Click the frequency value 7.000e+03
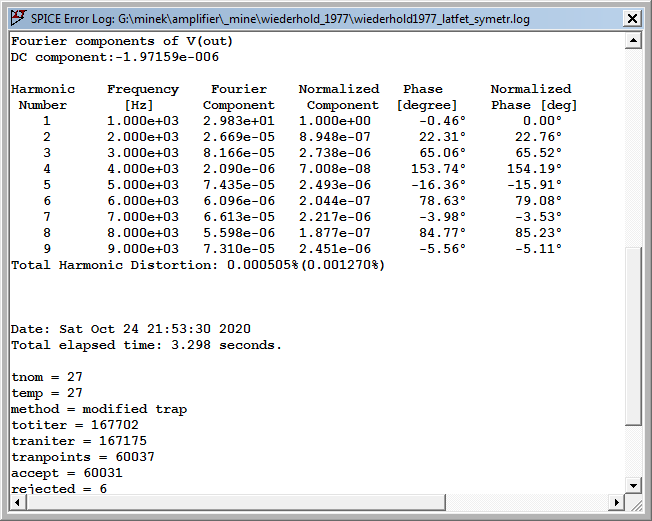 click(x=143, y=217)
